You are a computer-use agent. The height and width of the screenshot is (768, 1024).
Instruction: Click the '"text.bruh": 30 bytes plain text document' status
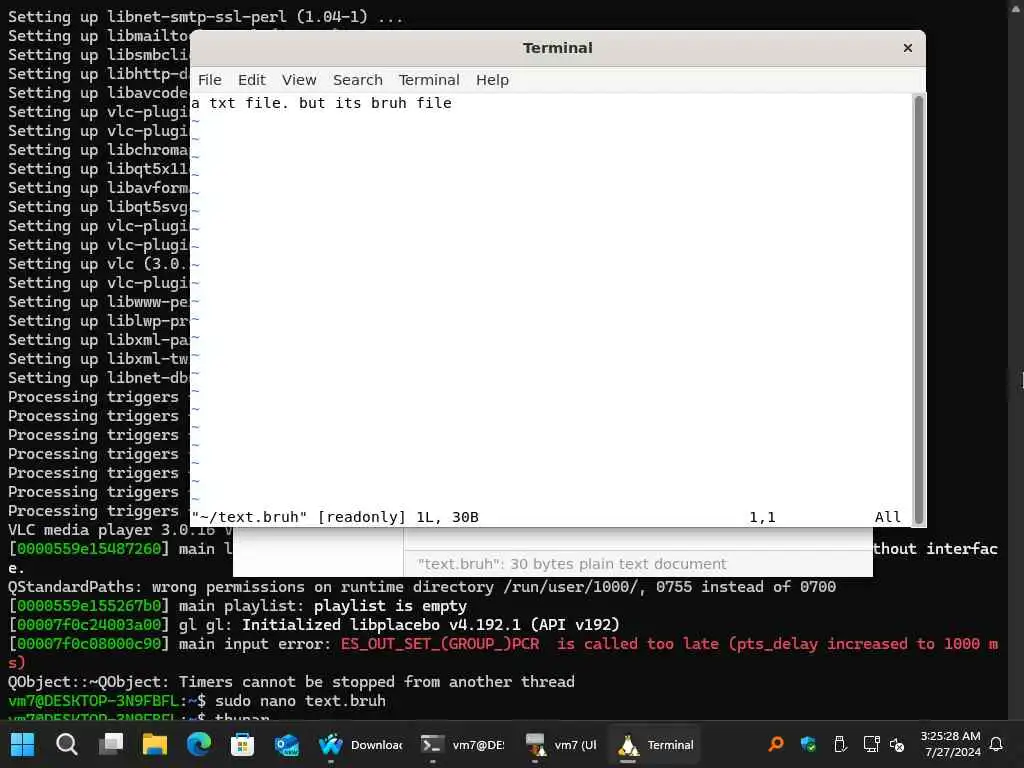571,564
